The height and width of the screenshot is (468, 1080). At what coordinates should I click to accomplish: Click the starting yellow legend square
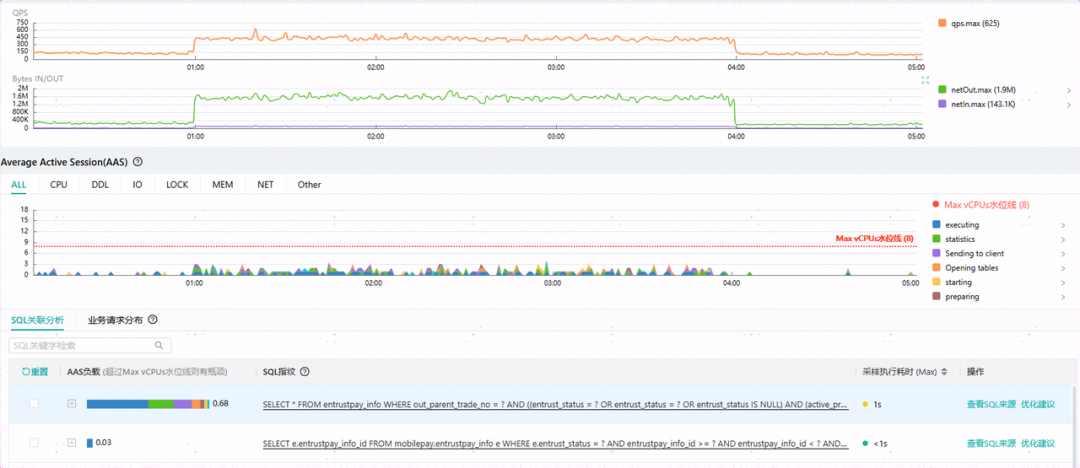click(x=935, y=283)
